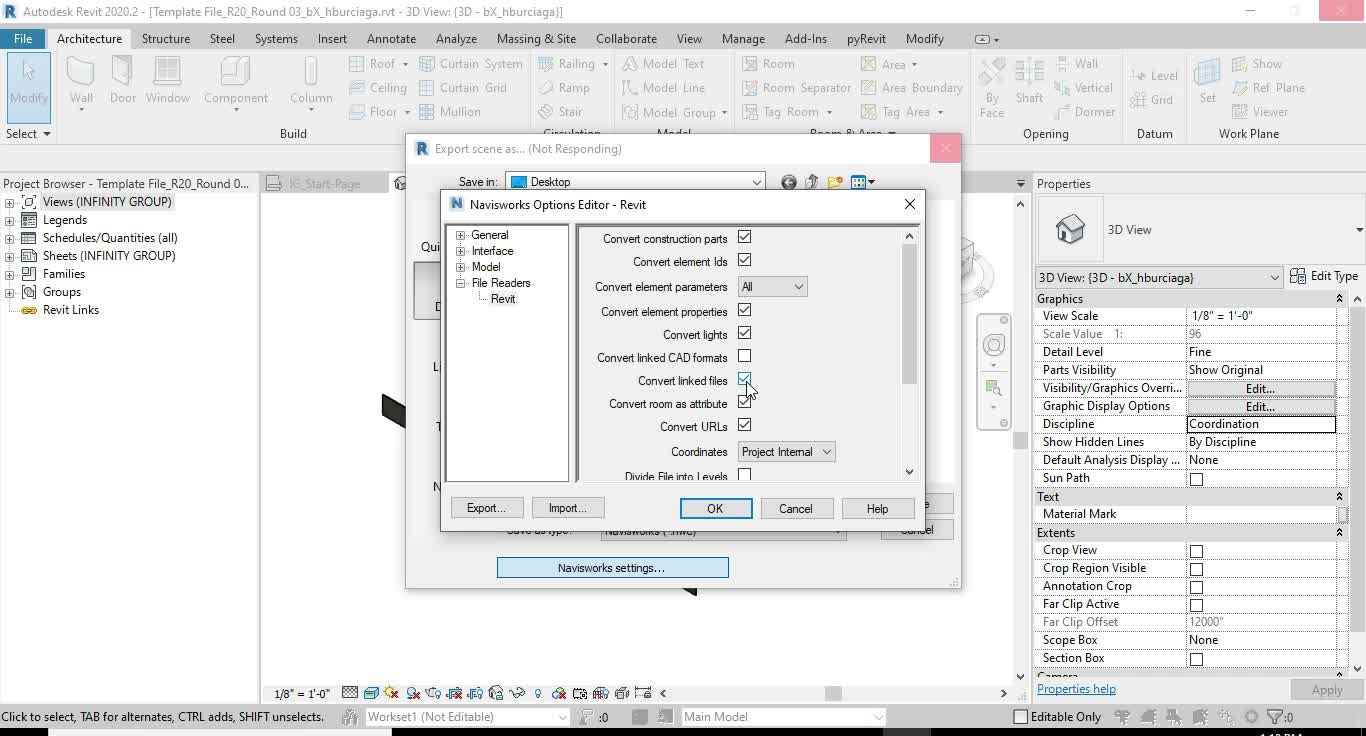The height and width of the screenshot is (736, 1366).
Task: Click the Export... button
Action: tap(486, 508)
